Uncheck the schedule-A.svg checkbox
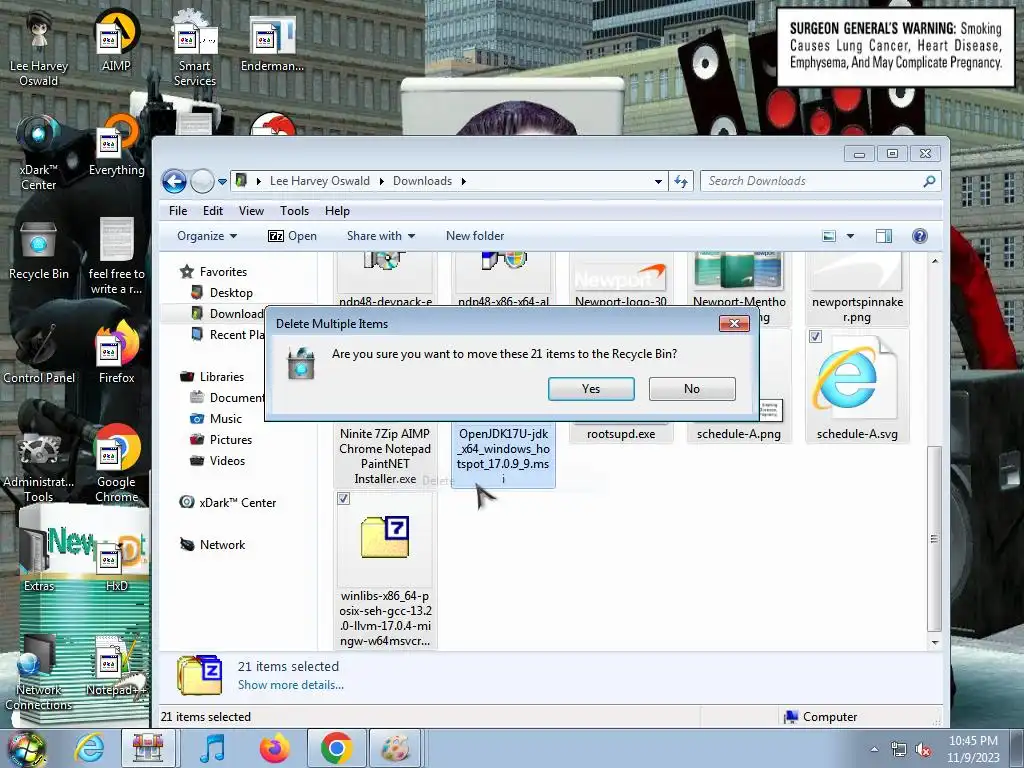 point(815,336)
